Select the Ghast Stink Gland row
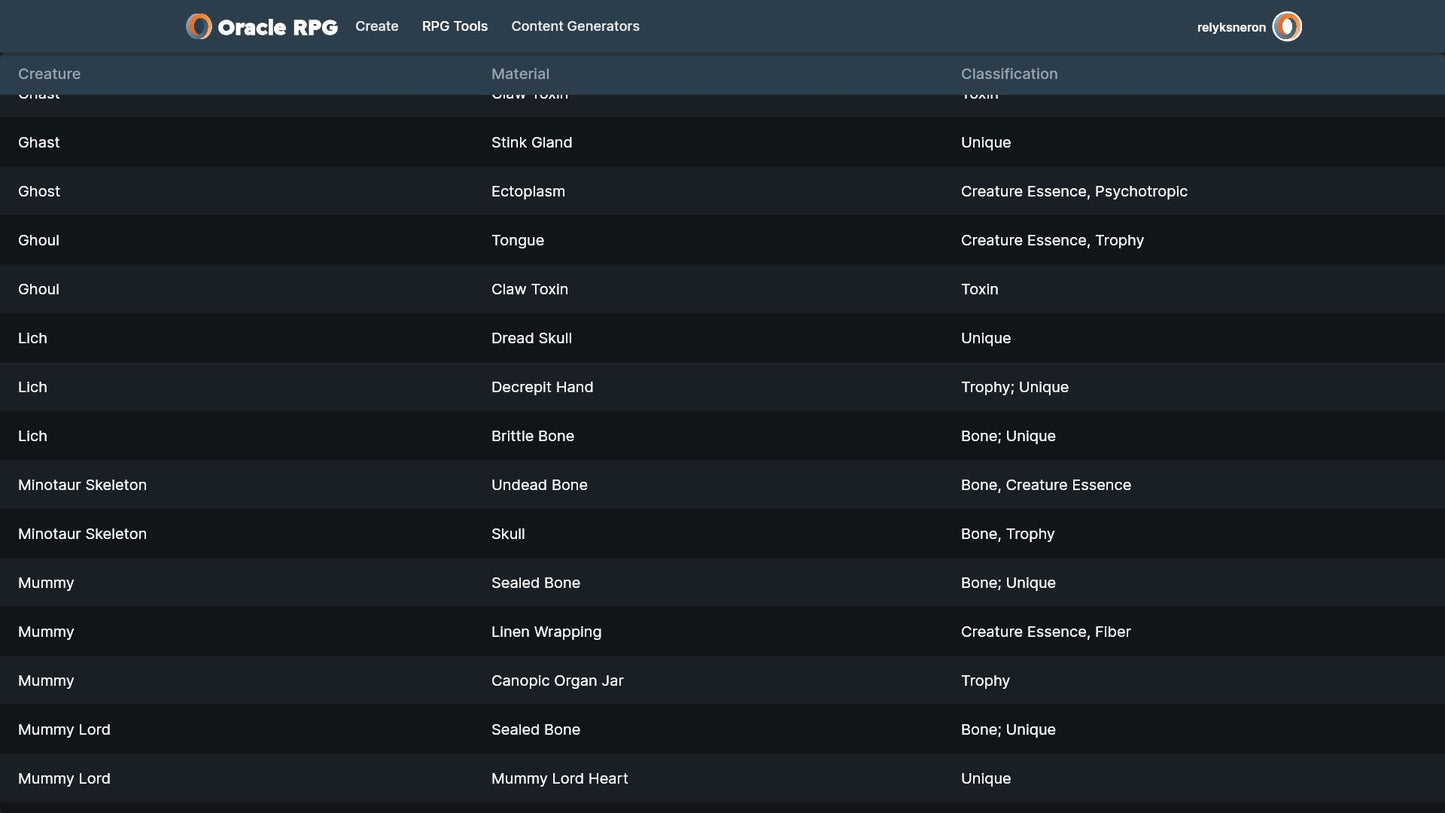Screen dimensions: 1445x813 click(531, 143)
